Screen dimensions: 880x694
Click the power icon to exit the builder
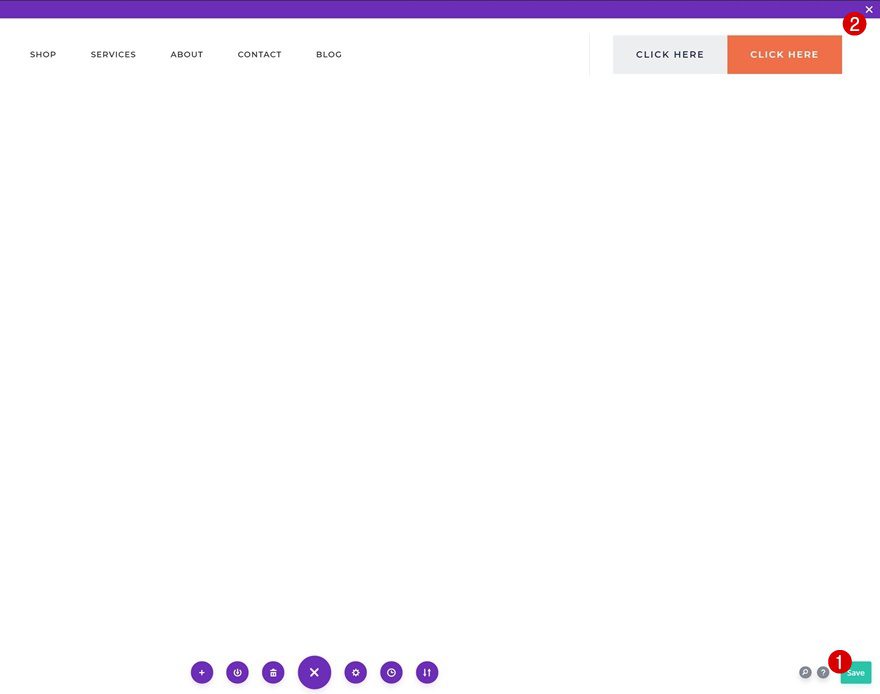(x=237, y=672)
